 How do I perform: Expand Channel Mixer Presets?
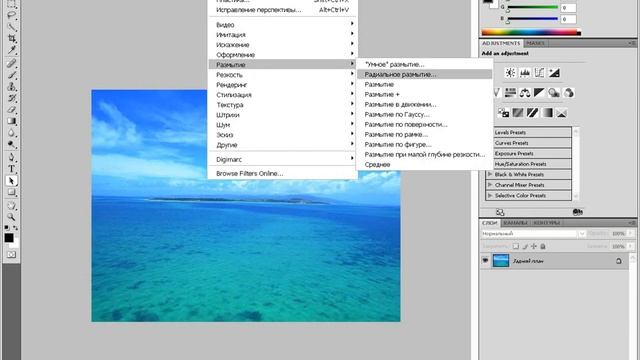click(490, 185)
